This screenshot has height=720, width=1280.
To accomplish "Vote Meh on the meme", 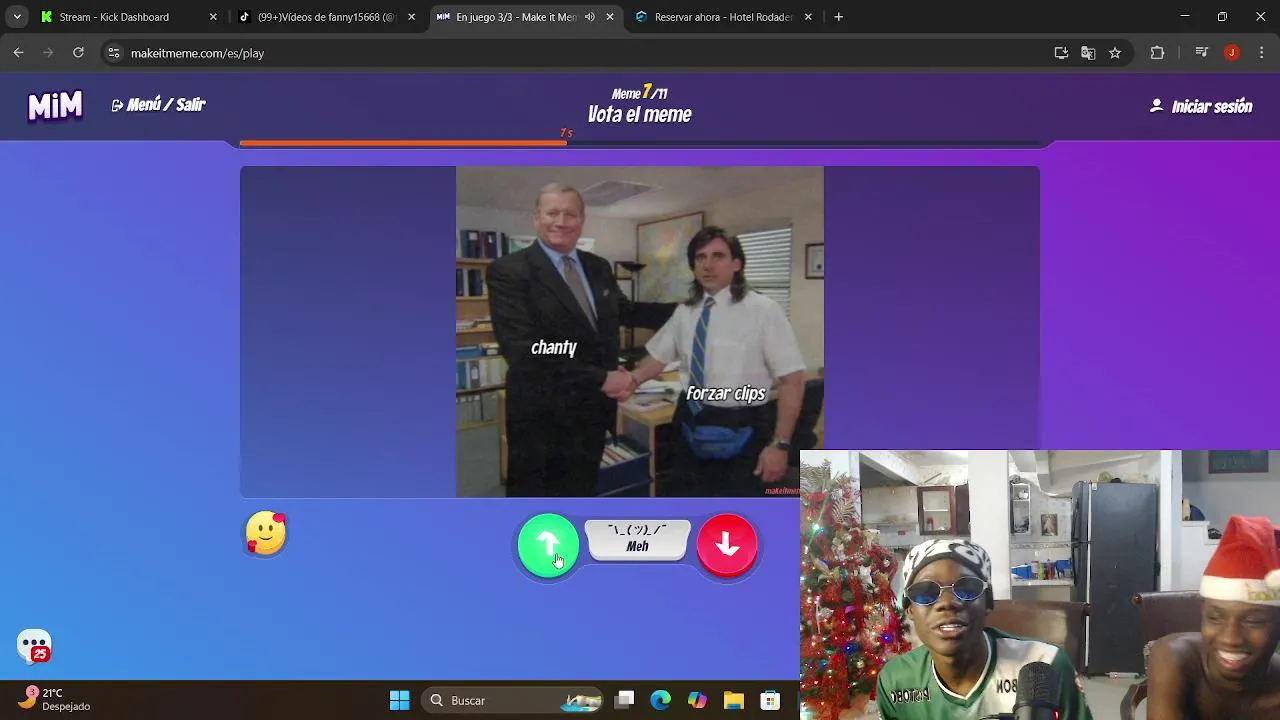I will pos(638,539).
